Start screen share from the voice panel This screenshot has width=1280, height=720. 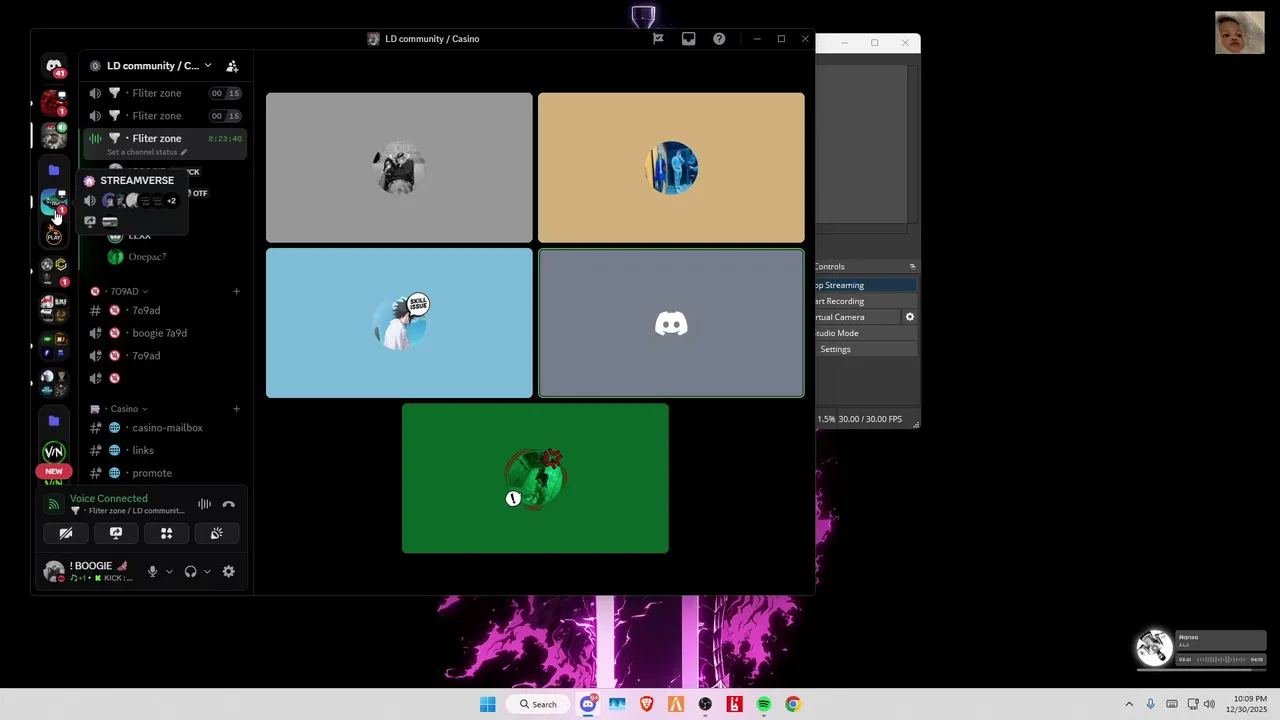pos(116,534)
